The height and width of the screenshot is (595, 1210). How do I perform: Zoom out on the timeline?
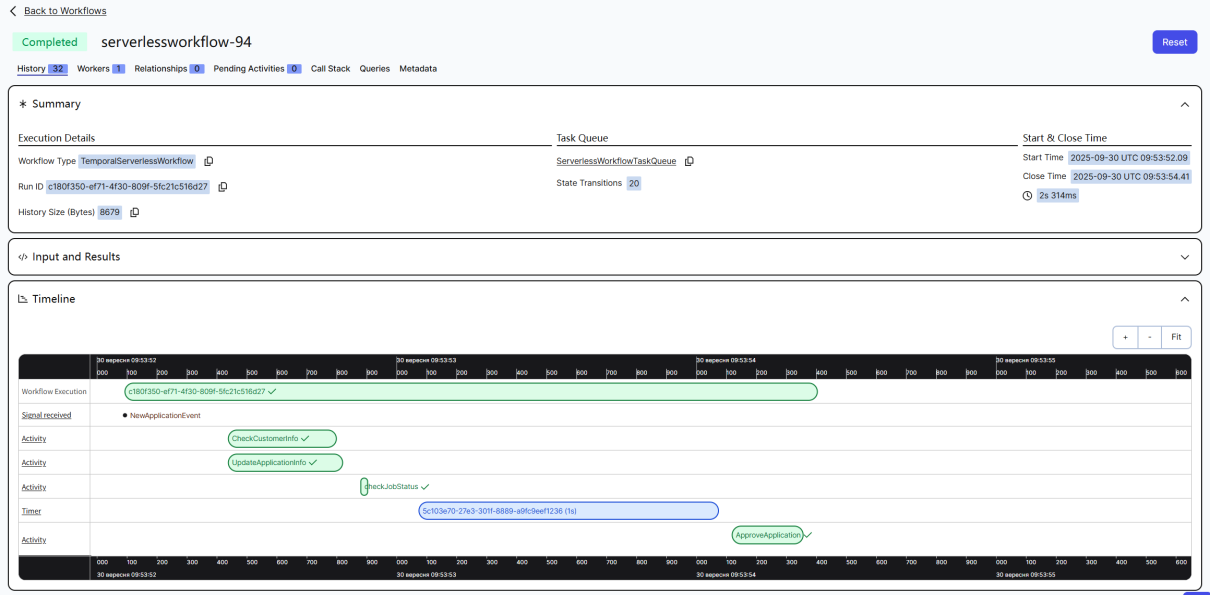(1149, 337)
